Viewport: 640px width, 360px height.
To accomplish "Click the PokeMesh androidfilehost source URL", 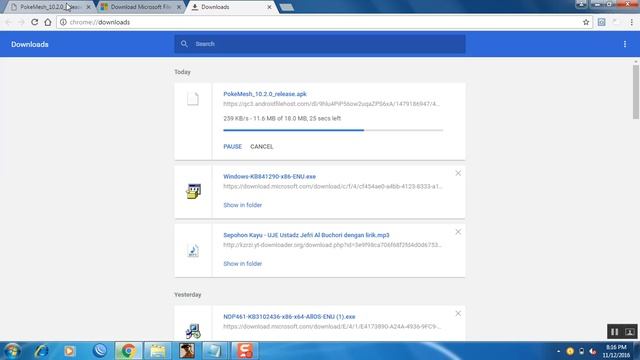I will 331,104.
